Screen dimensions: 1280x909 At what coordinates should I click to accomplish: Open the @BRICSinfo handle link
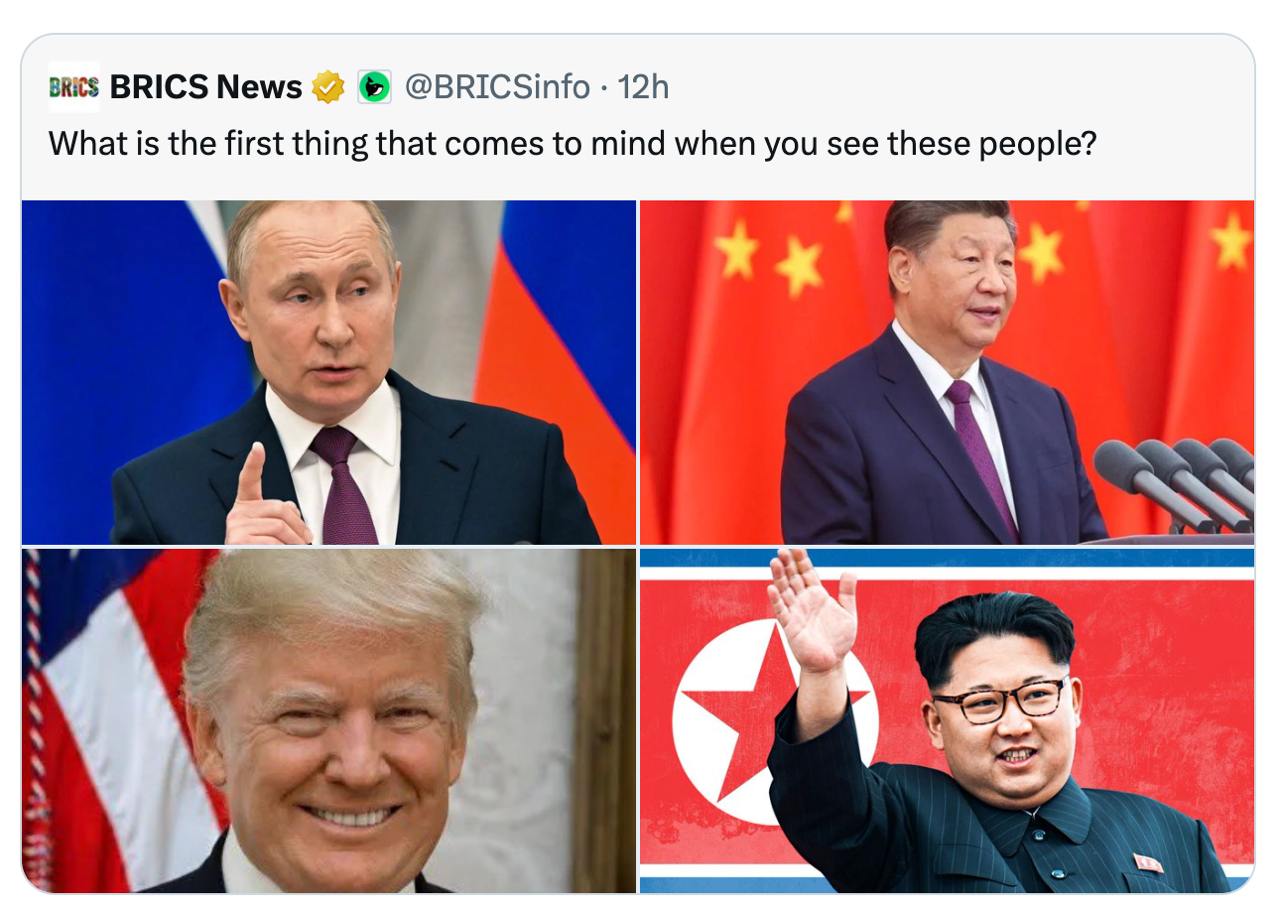497,88
